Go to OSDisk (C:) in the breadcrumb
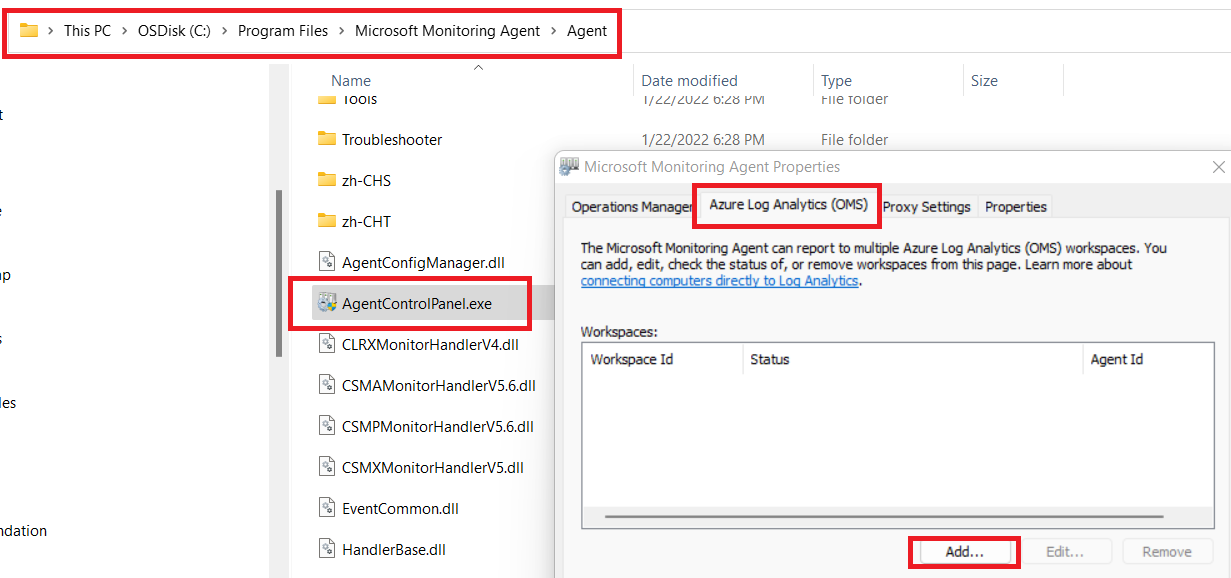Viewport: 1231px width, 578px height. click(174, 31)
